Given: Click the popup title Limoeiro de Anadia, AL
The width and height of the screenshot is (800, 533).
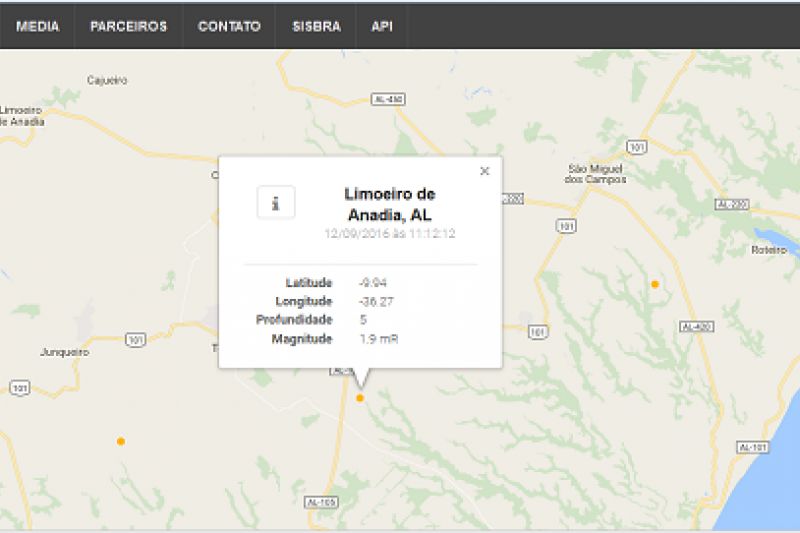Looking at the screenshot, I should (x=389, y=203).
